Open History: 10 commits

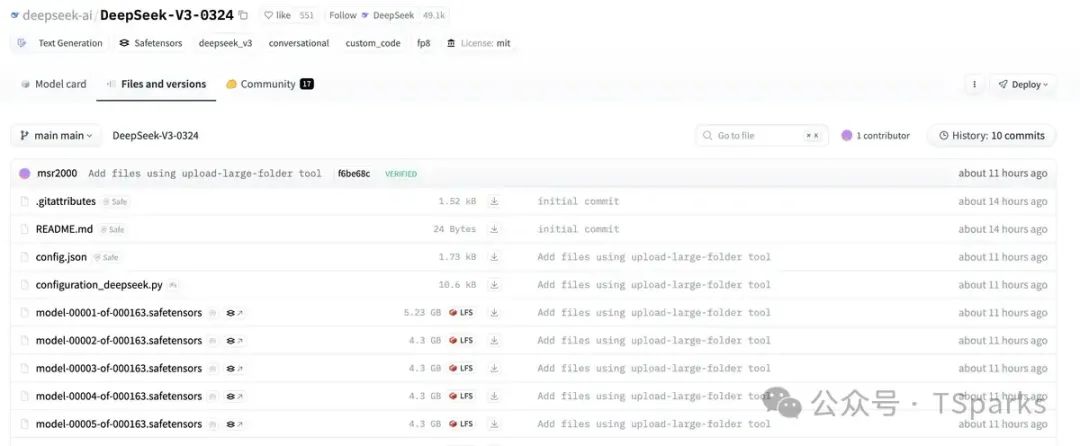pos(992,136)
